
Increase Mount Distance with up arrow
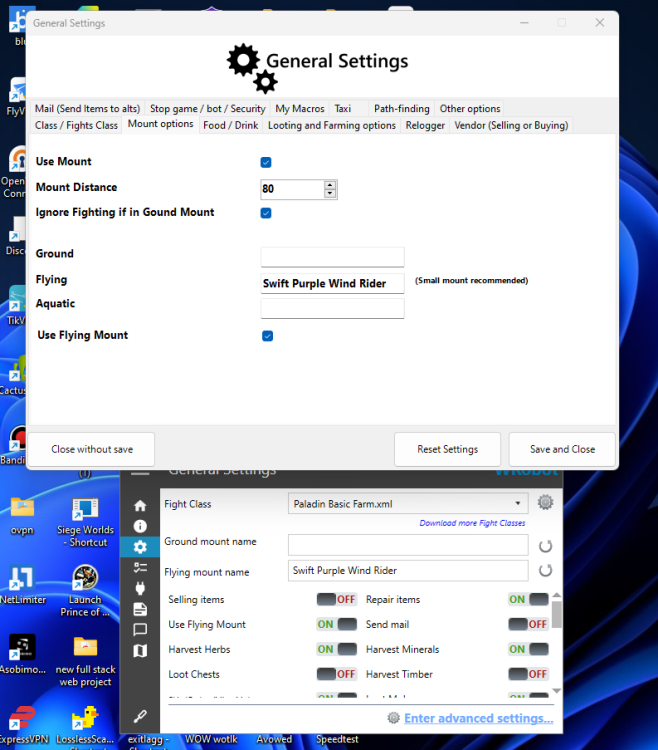[330, 185]
